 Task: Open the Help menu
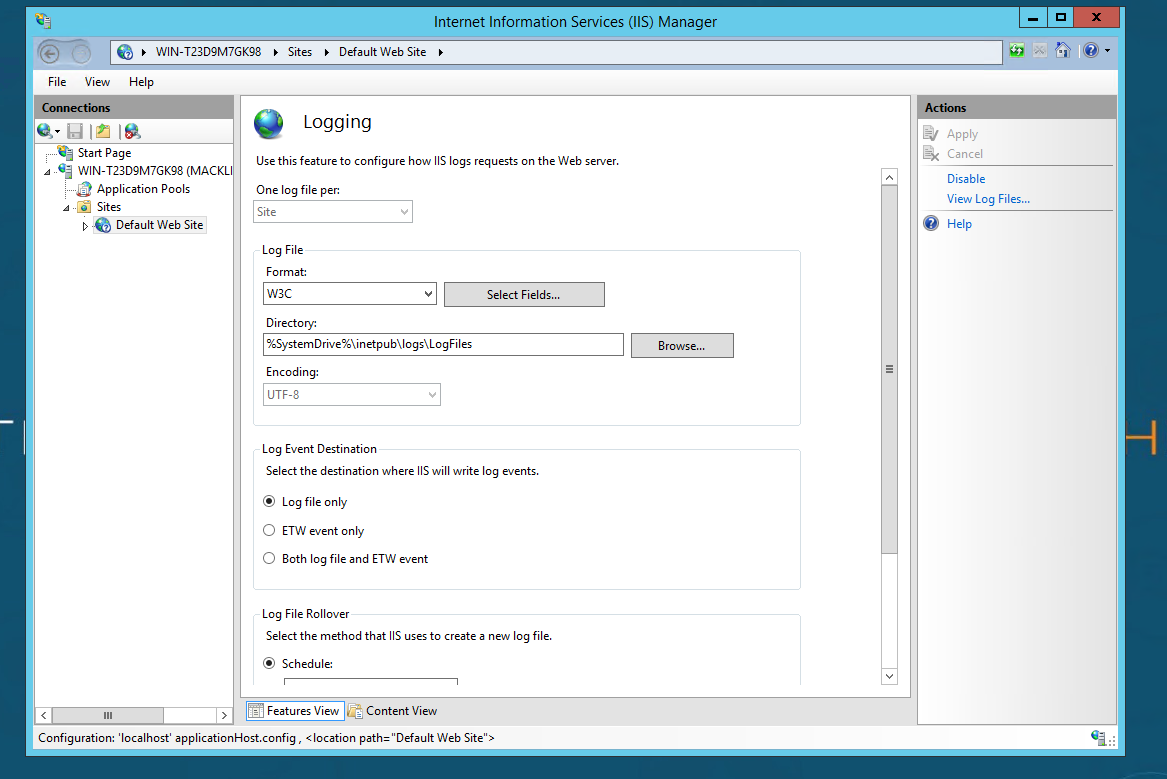click(141, 82)
